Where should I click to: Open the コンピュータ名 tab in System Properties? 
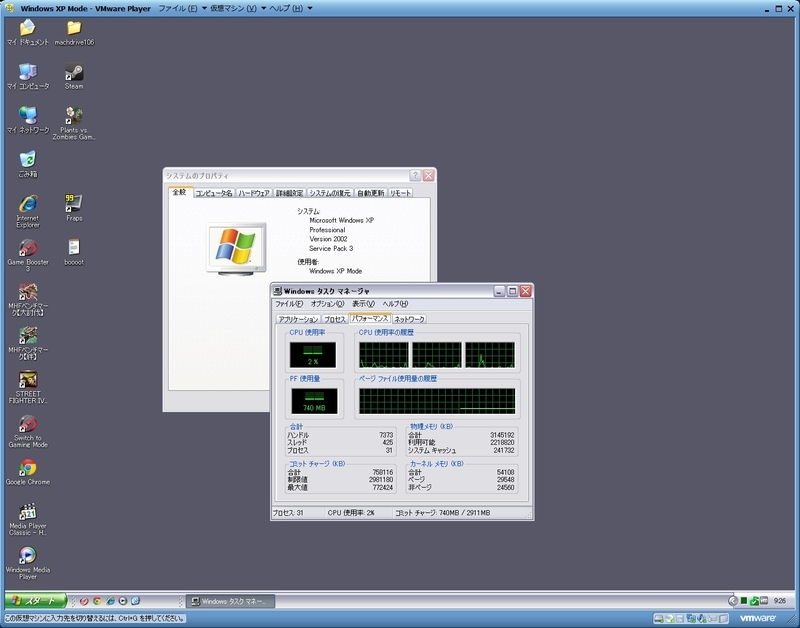coord(214,193)
